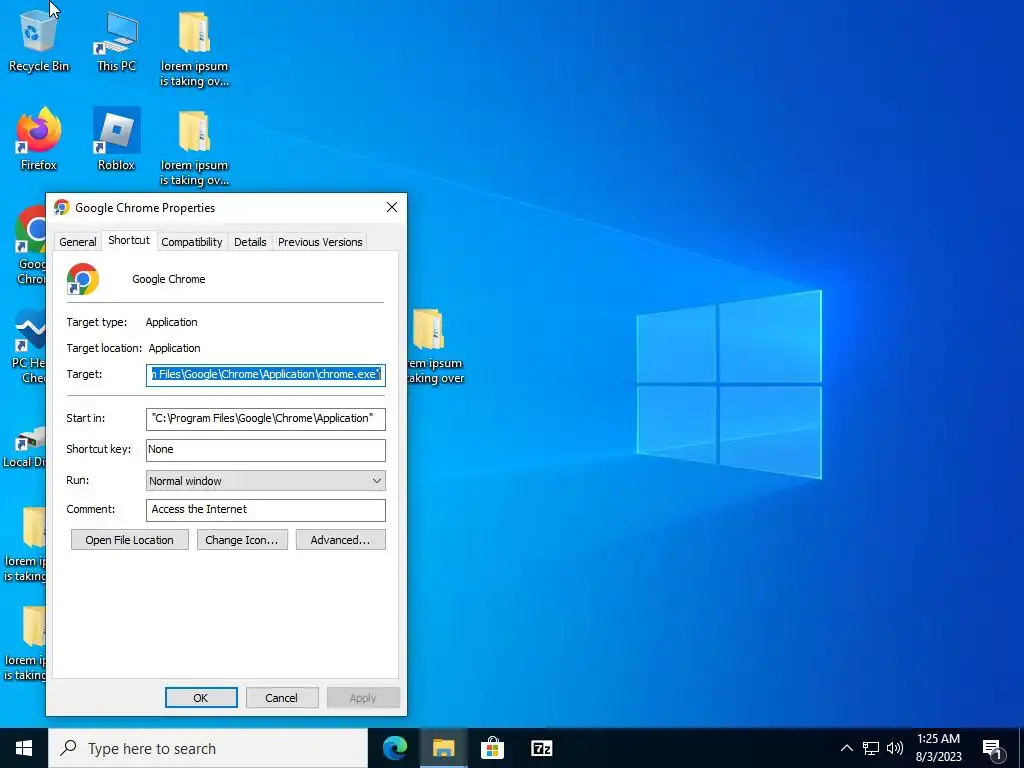This screenshot has width=1024, height=768.
Task: Select the lorem ipsum folder beside Roblox
Action: (194, 148)
